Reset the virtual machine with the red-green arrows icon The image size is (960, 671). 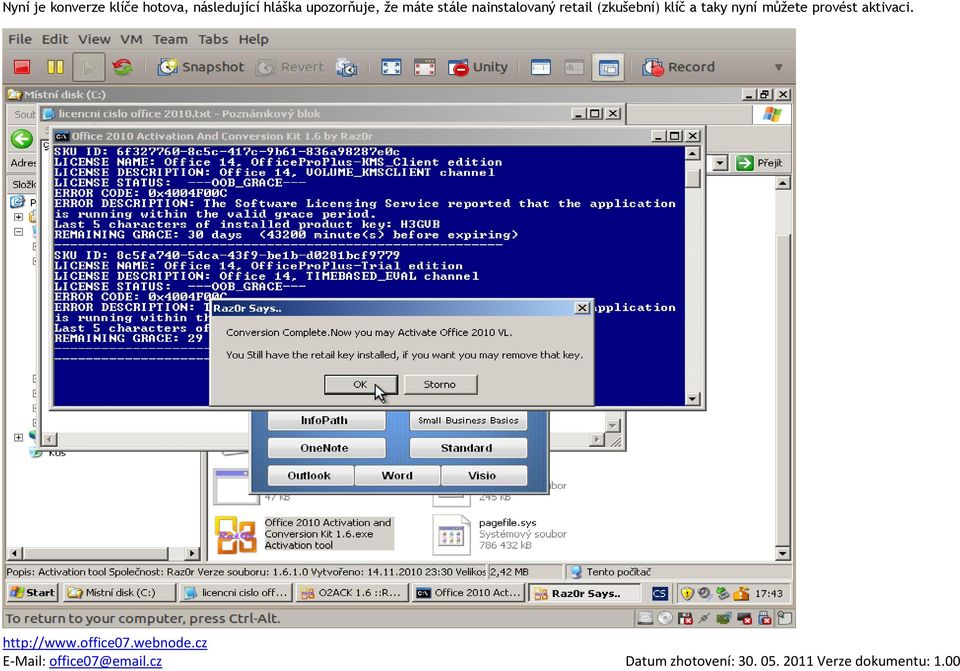coord(122,67)
